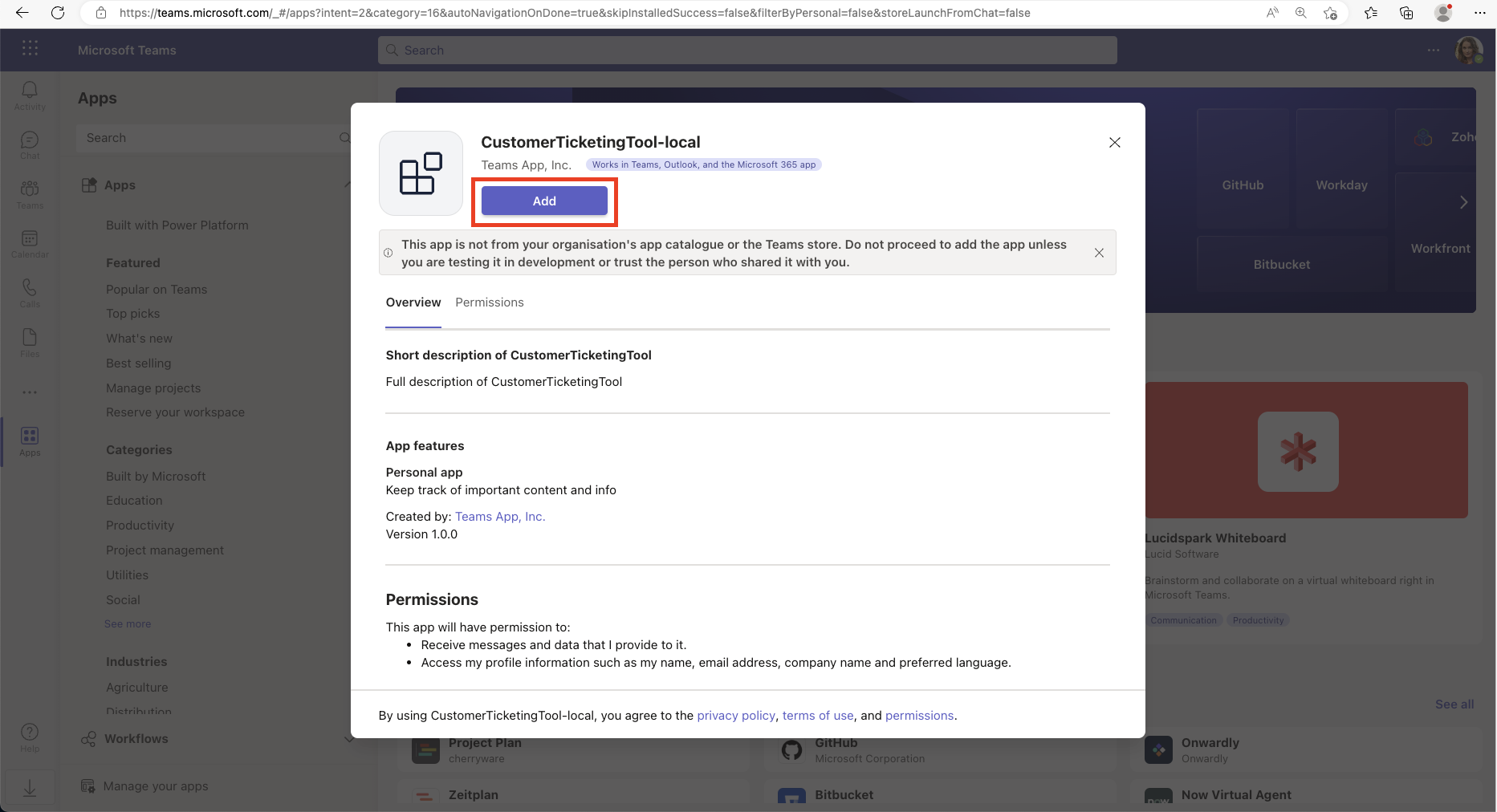Select Best selling category
Screen dimensions: 1497x812
pos(139,363)
